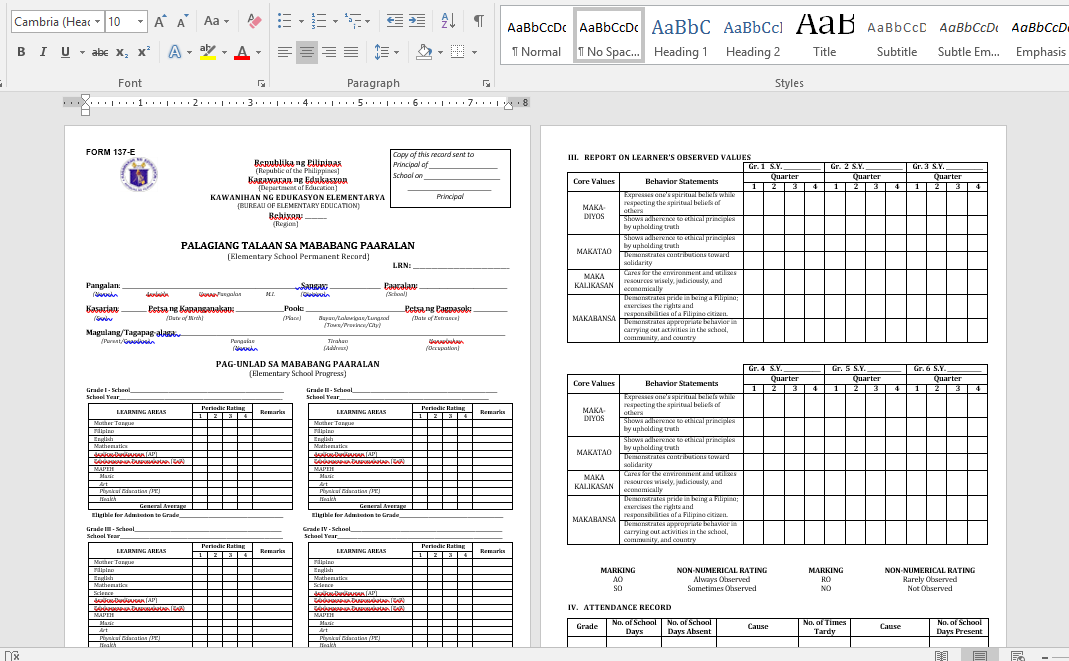This screenshot has height=661, width=1069.
Task: Insert a bulleted list
Action: click(285, 22)
